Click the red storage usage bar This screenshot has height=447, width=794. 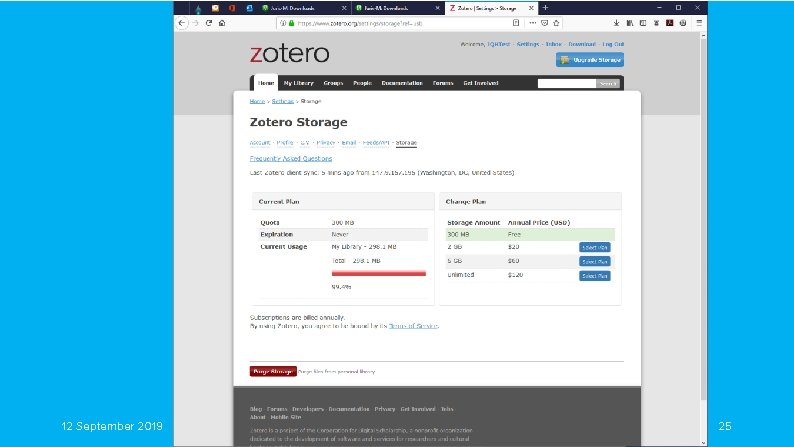[x=379, y=273]
